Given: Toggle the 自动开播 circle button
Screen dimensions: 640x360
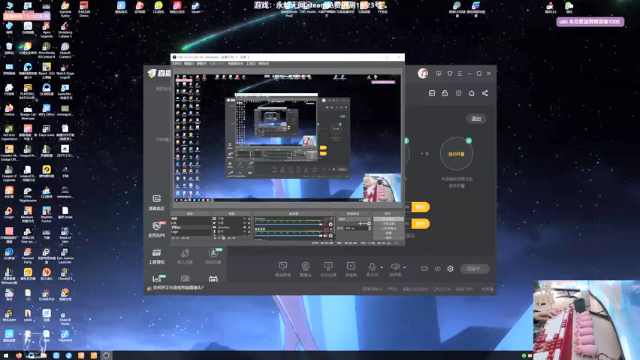Looking at the screenshot, I should pyautogui.click(x=456, y=154).
